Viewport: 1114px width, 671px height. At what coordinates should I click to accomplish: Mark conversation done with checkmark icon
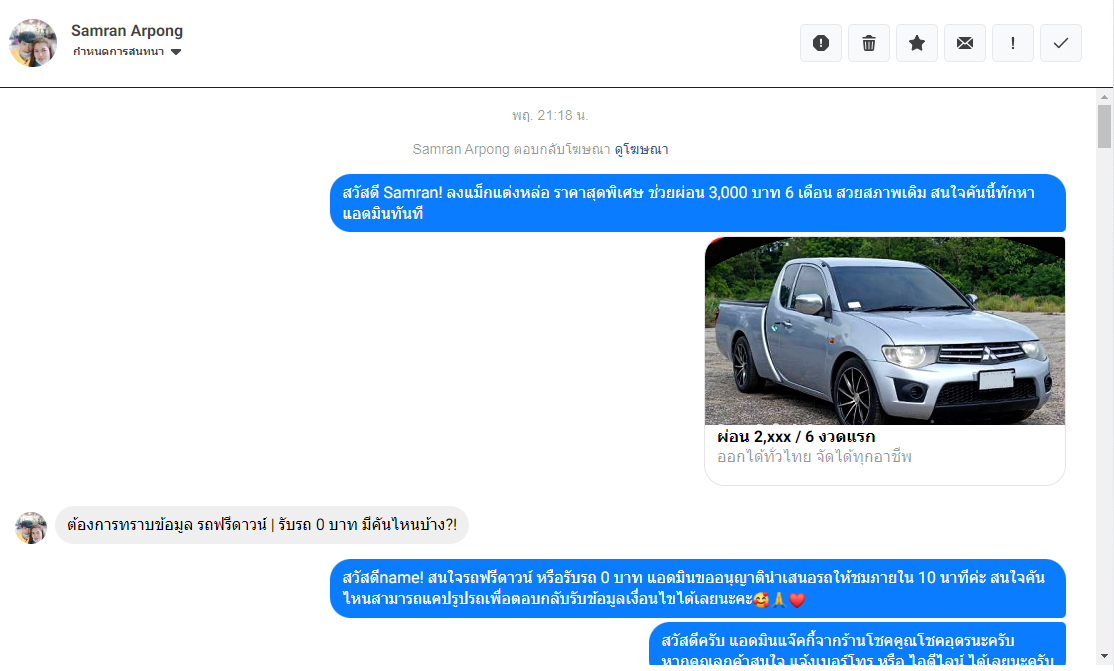[x=1061, y=43]
